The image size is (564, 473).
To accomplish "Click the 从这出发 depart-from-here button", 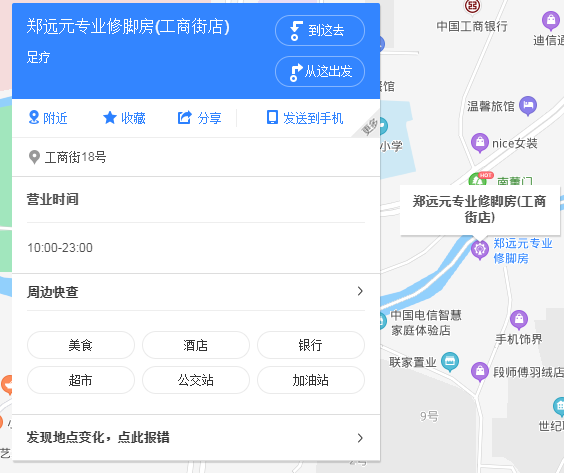I will (x=320, y=71).
